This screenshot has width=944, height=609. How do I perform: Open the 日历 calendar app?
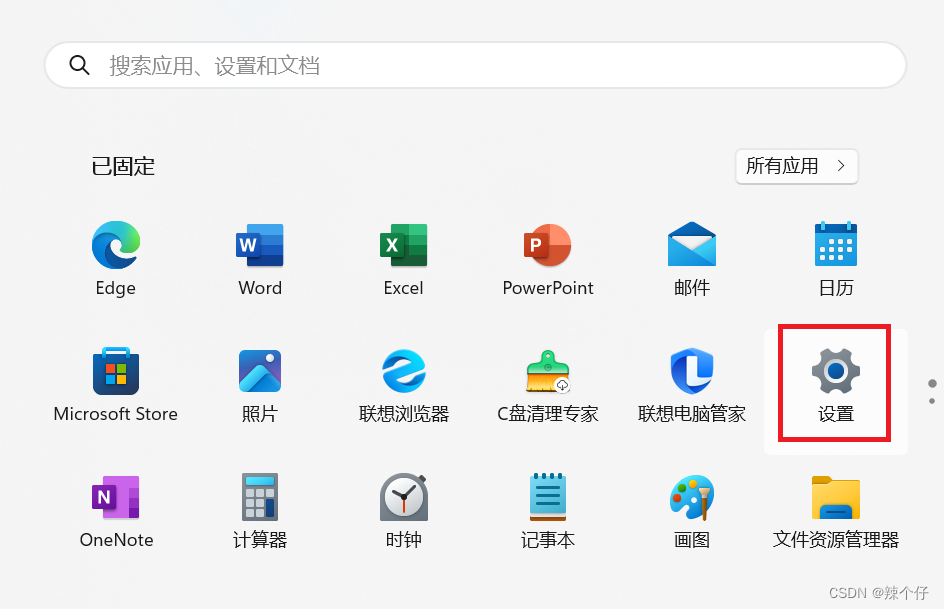pos(836,259)
